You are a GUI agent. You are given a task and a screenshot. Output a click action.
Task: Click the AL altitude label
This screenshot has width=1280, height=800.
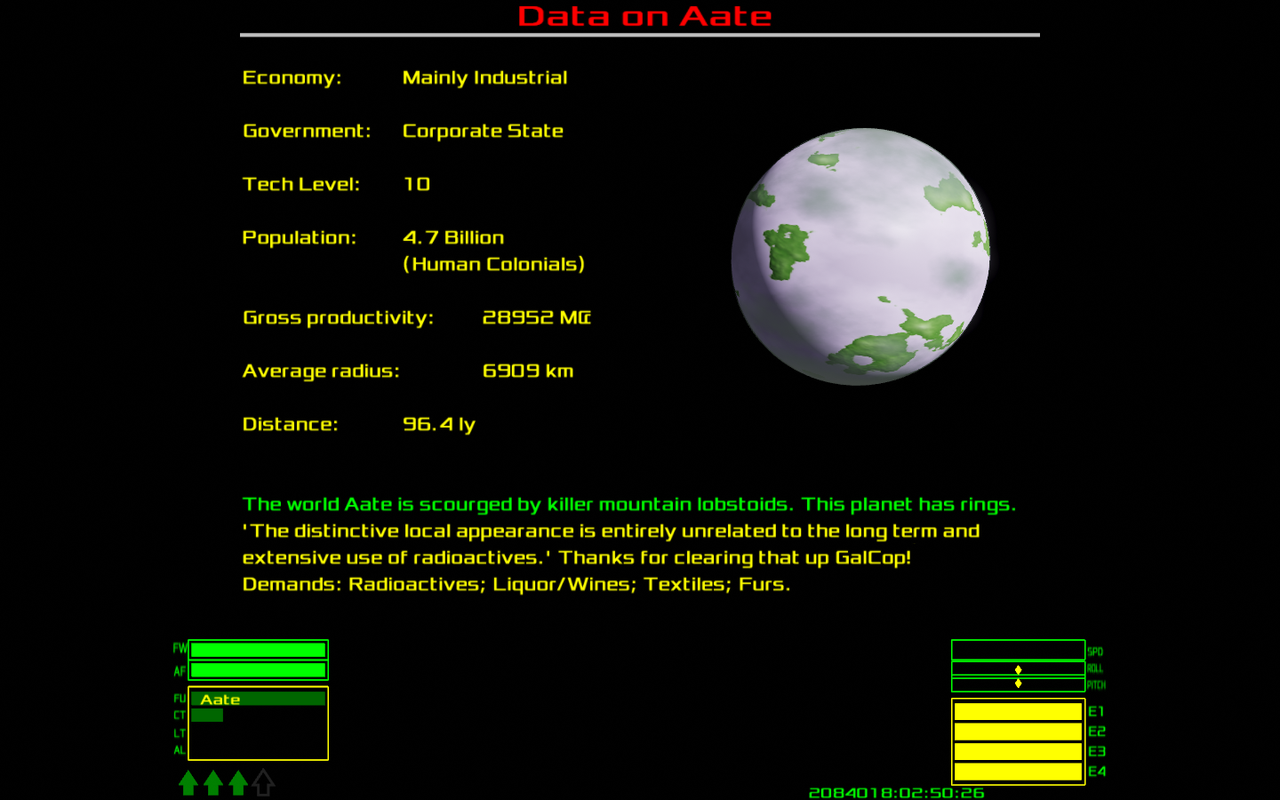click(x=179, y=750)
